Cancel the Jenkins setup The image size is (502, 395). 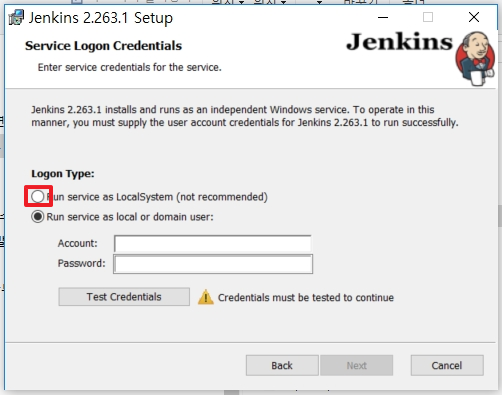pos(447,365)
